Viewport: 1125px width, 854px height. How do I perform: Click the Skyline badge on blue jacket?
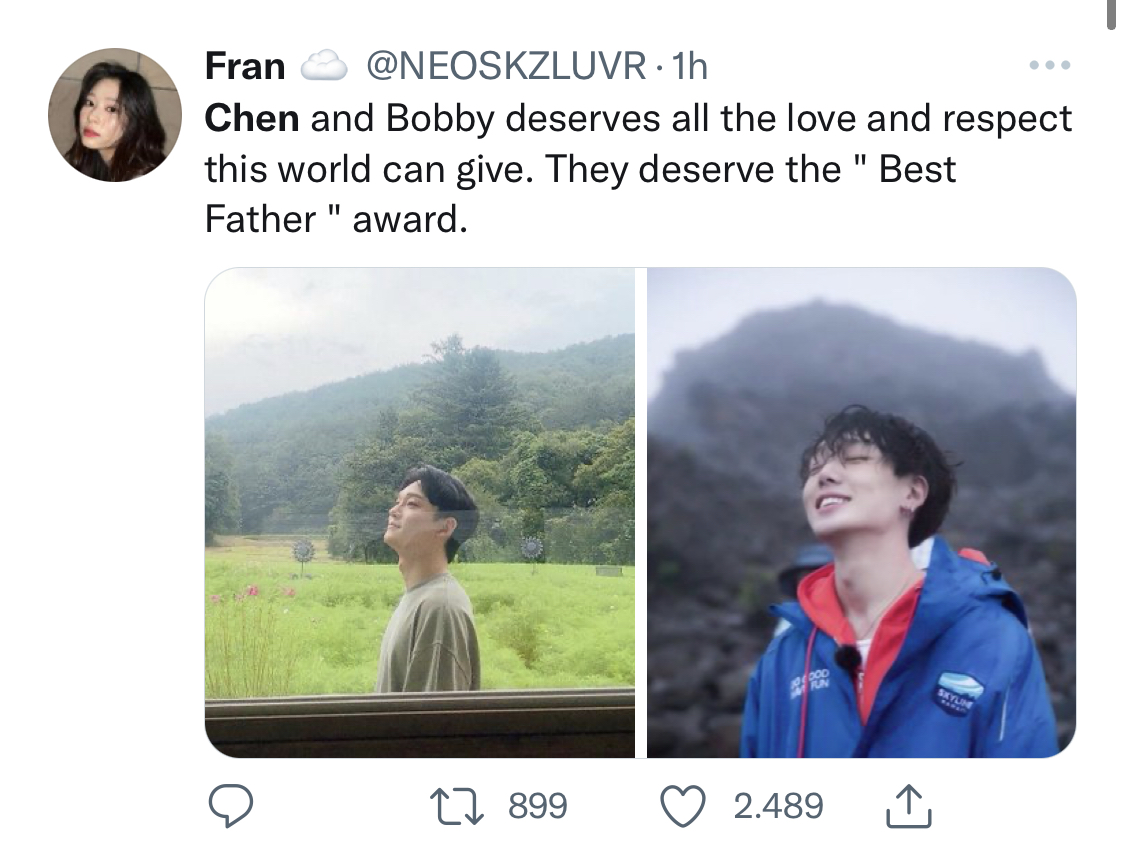(x=957, y=690)
